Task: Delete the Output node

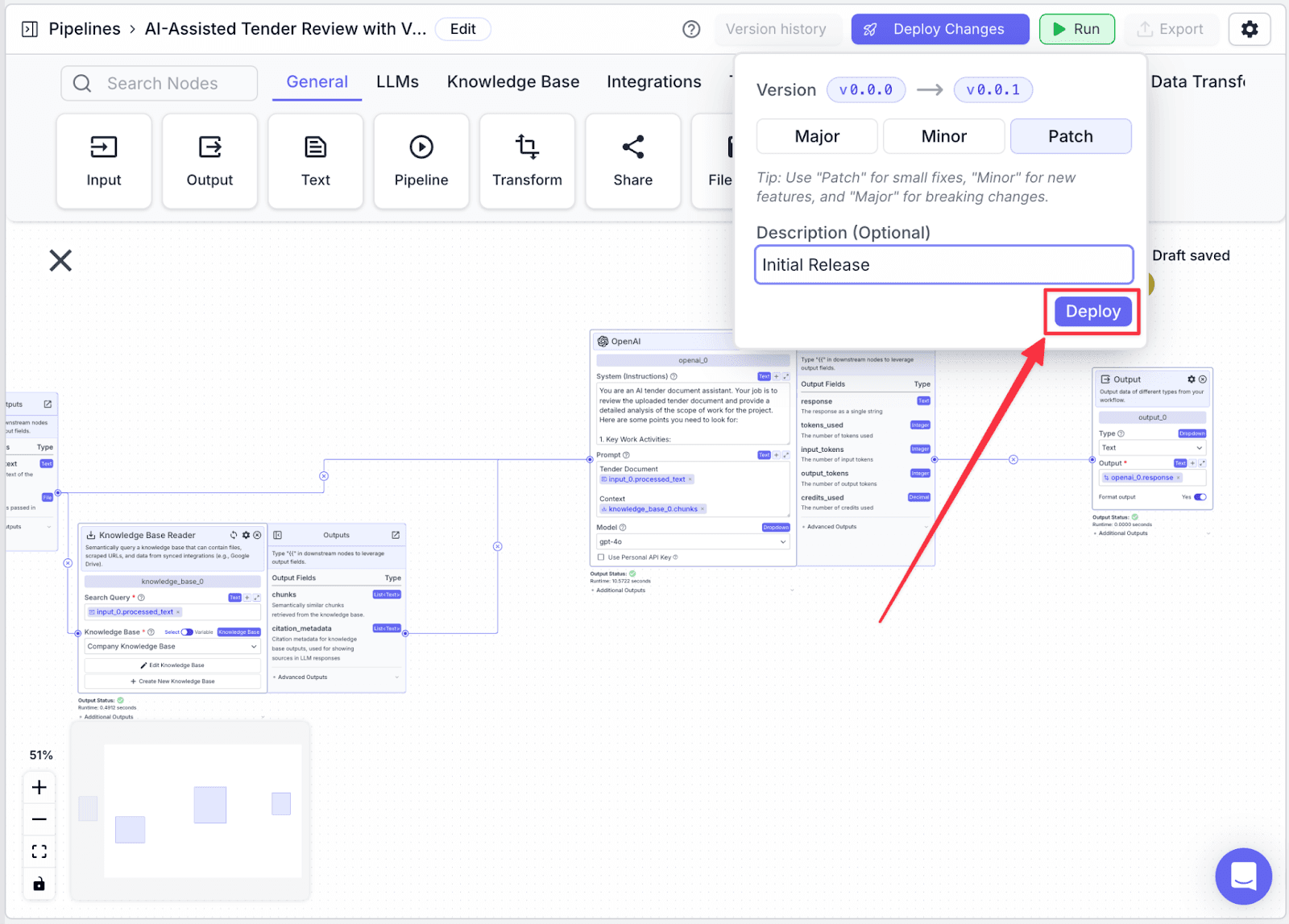Action: 1203,379
